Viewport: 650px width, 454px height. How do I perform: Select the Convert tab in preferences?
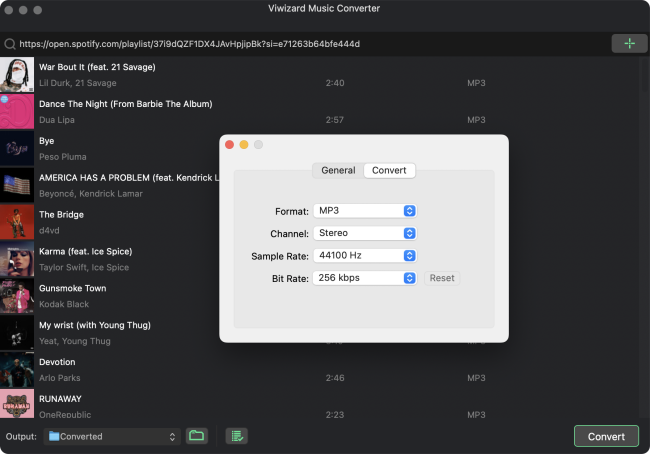pyautogui.click(x=389, y=170)
